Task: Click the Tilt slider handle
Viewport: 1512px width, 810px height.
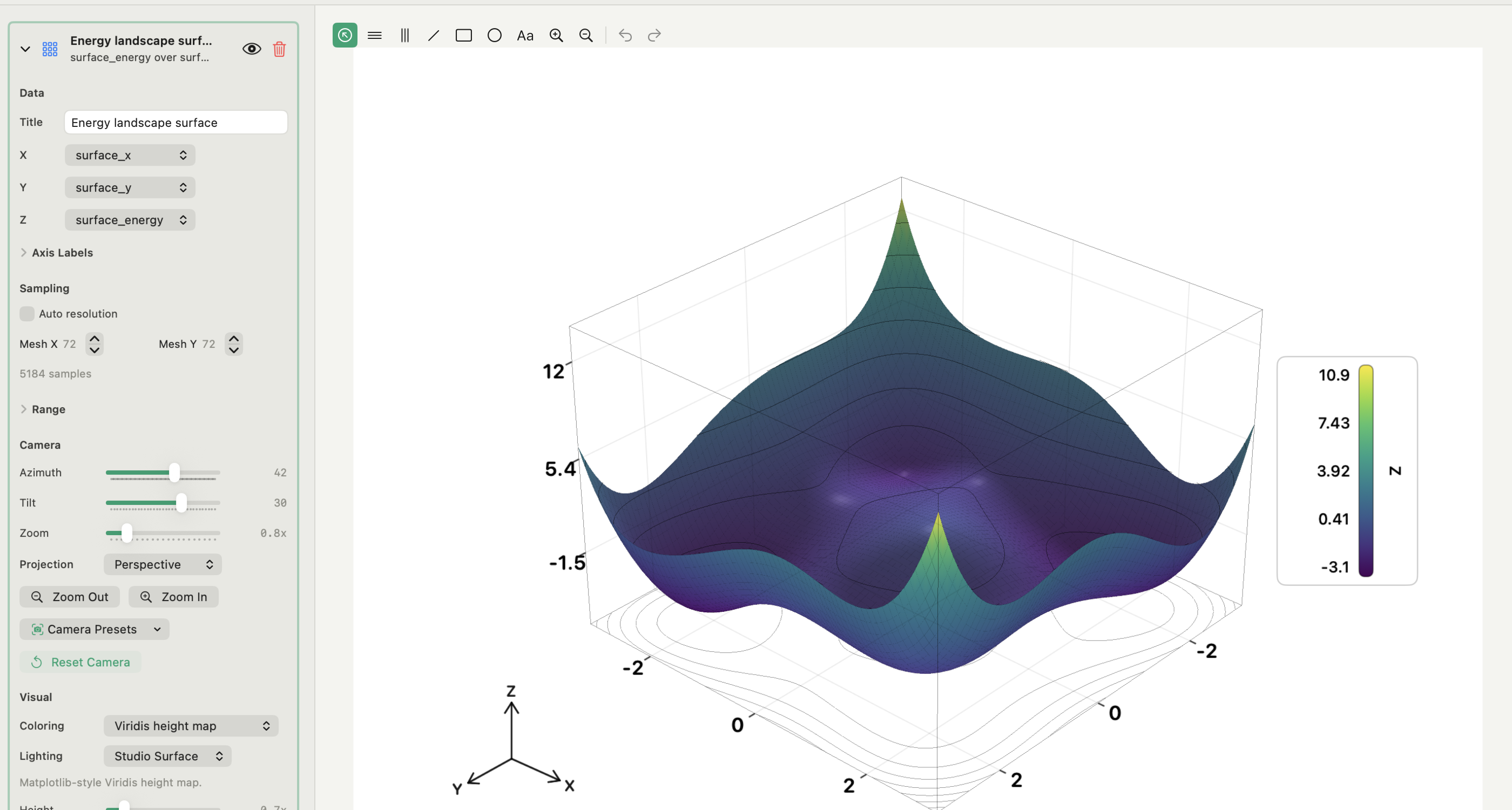Action: tap(181, 502)
